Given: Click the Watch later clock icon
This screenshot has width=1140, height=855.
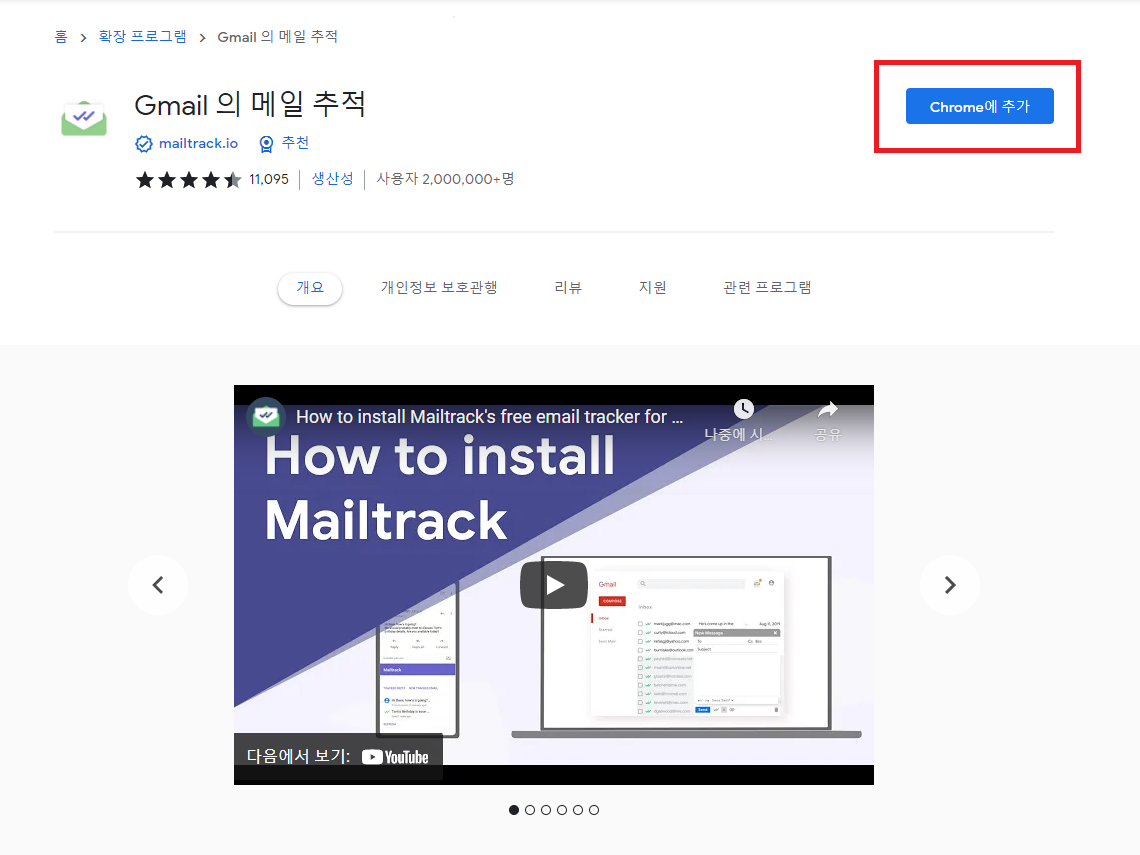Looking at the screenshot, I should pos(743,409).
